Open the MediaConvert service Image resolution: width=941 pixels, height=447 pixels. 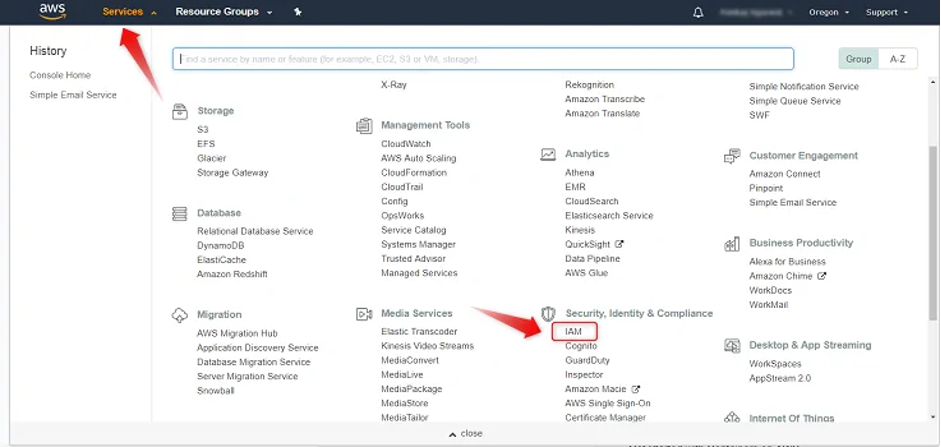(410, 361)
